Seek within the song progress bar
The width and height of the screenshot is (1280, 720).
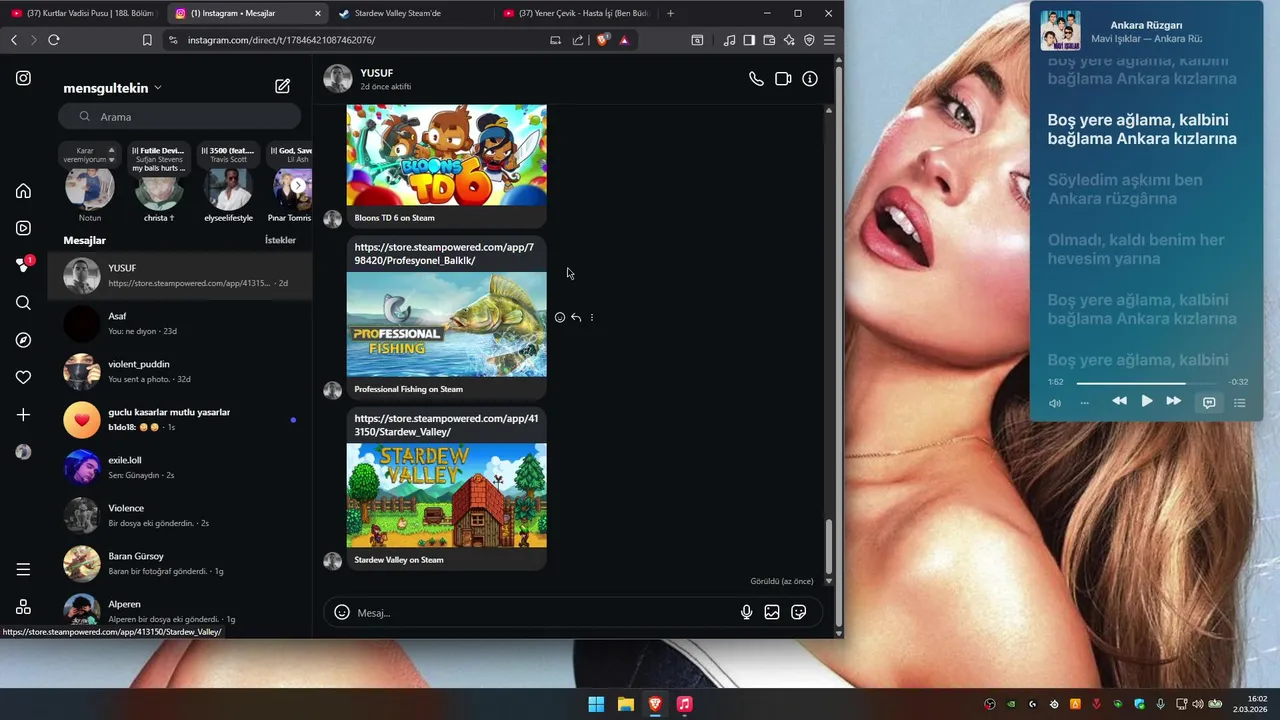(1147, 383)
